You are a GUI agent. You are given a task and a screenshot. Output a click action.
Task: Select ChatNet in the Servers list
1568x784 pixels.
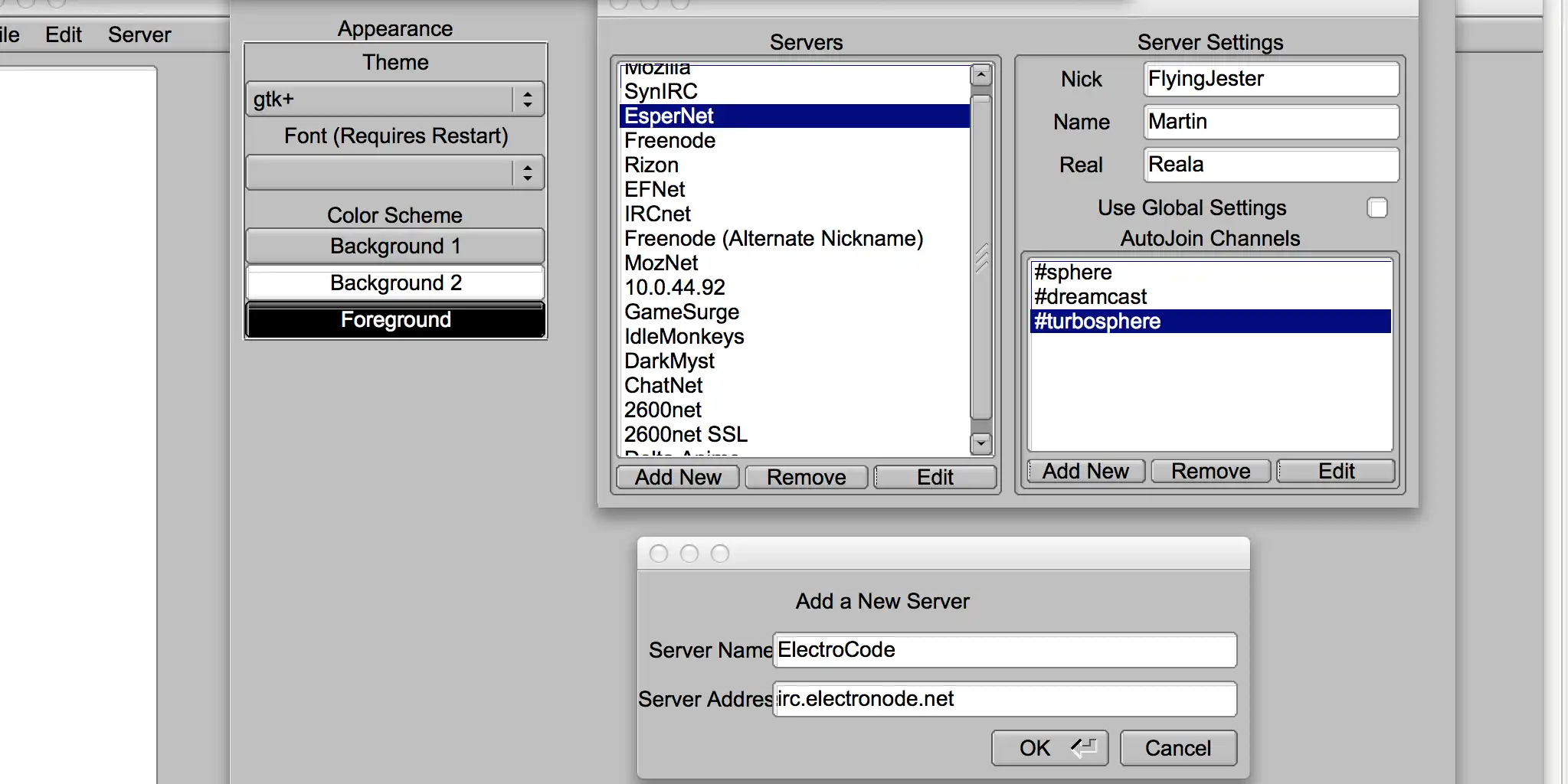point(794,386)
